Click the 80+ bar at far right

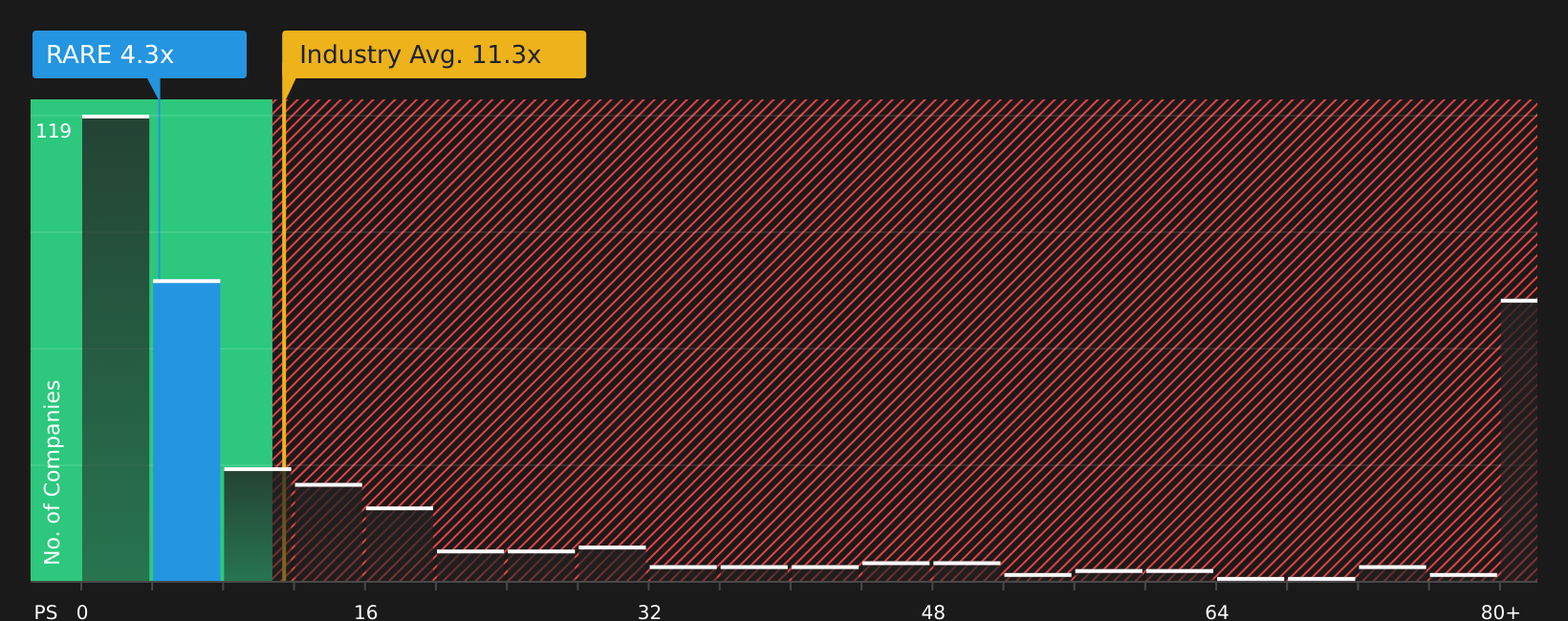click(1519, 440)
